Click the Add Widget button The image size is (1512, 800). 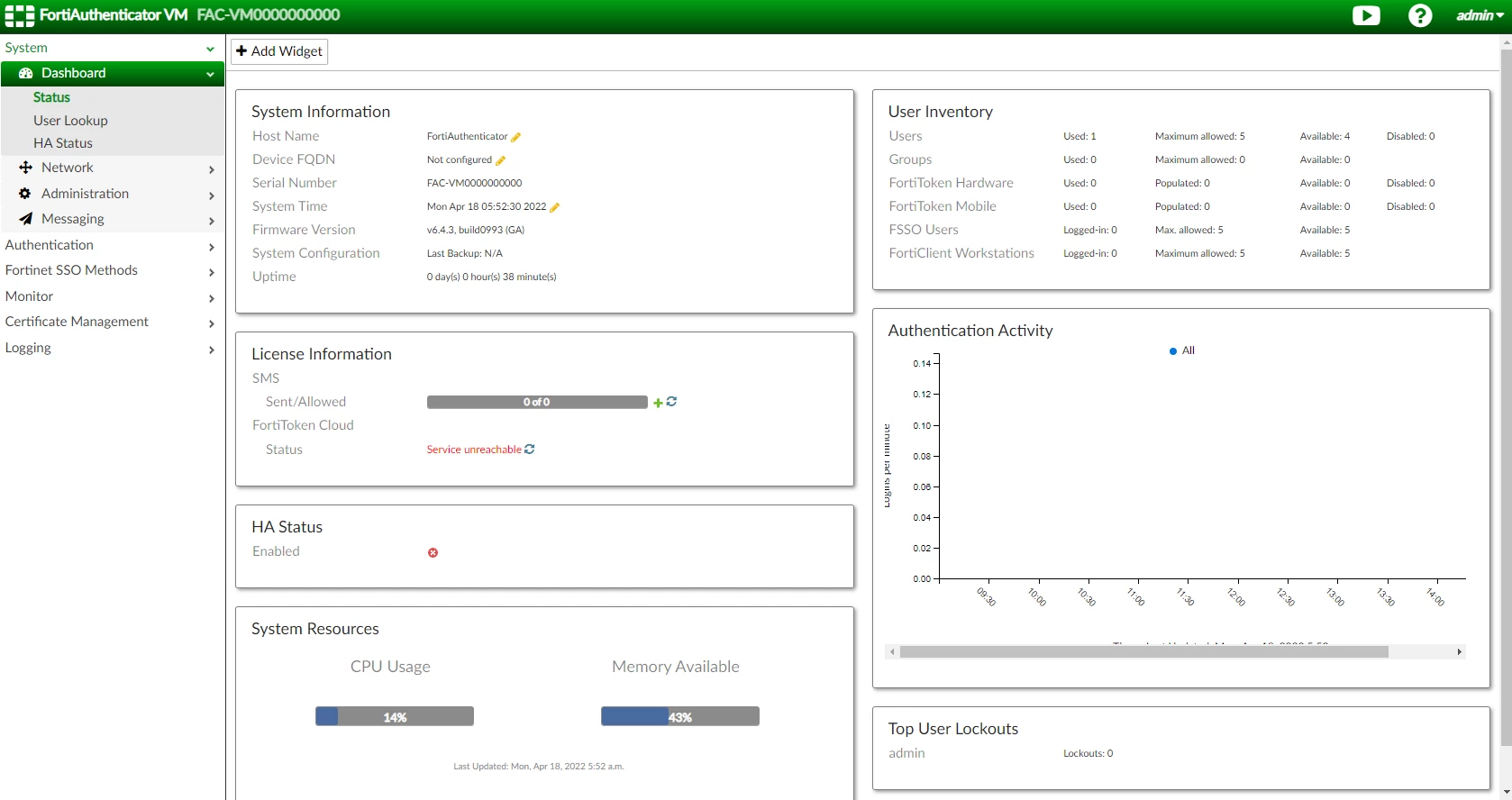[x=279, y=51]
